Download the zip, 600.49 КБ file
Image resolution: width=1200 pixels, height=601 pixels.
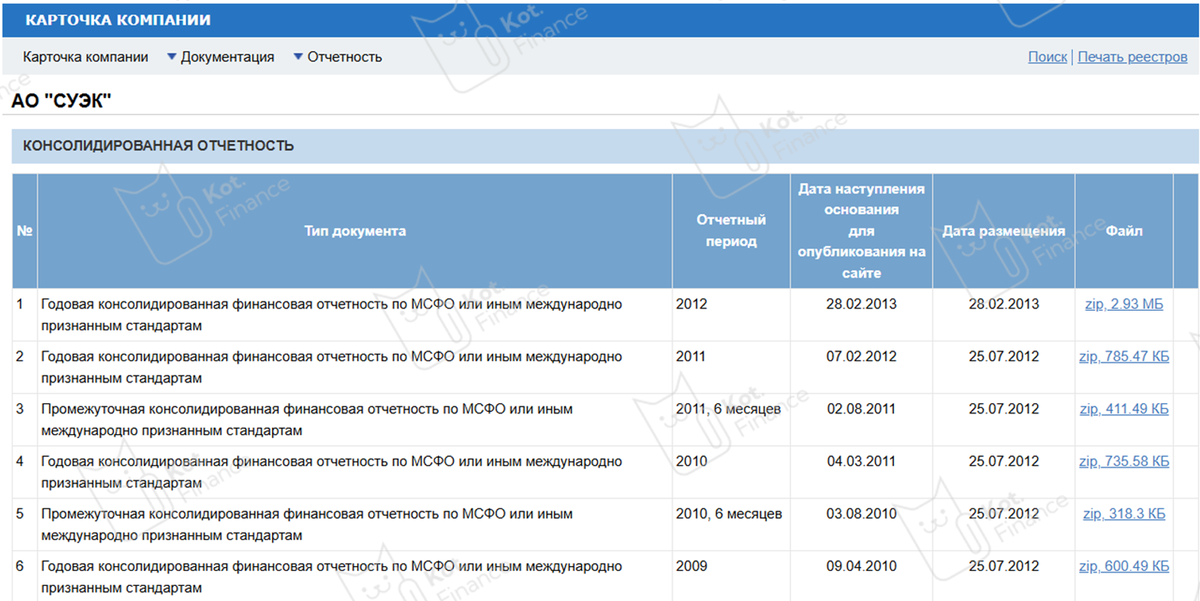click(1124, 566)
